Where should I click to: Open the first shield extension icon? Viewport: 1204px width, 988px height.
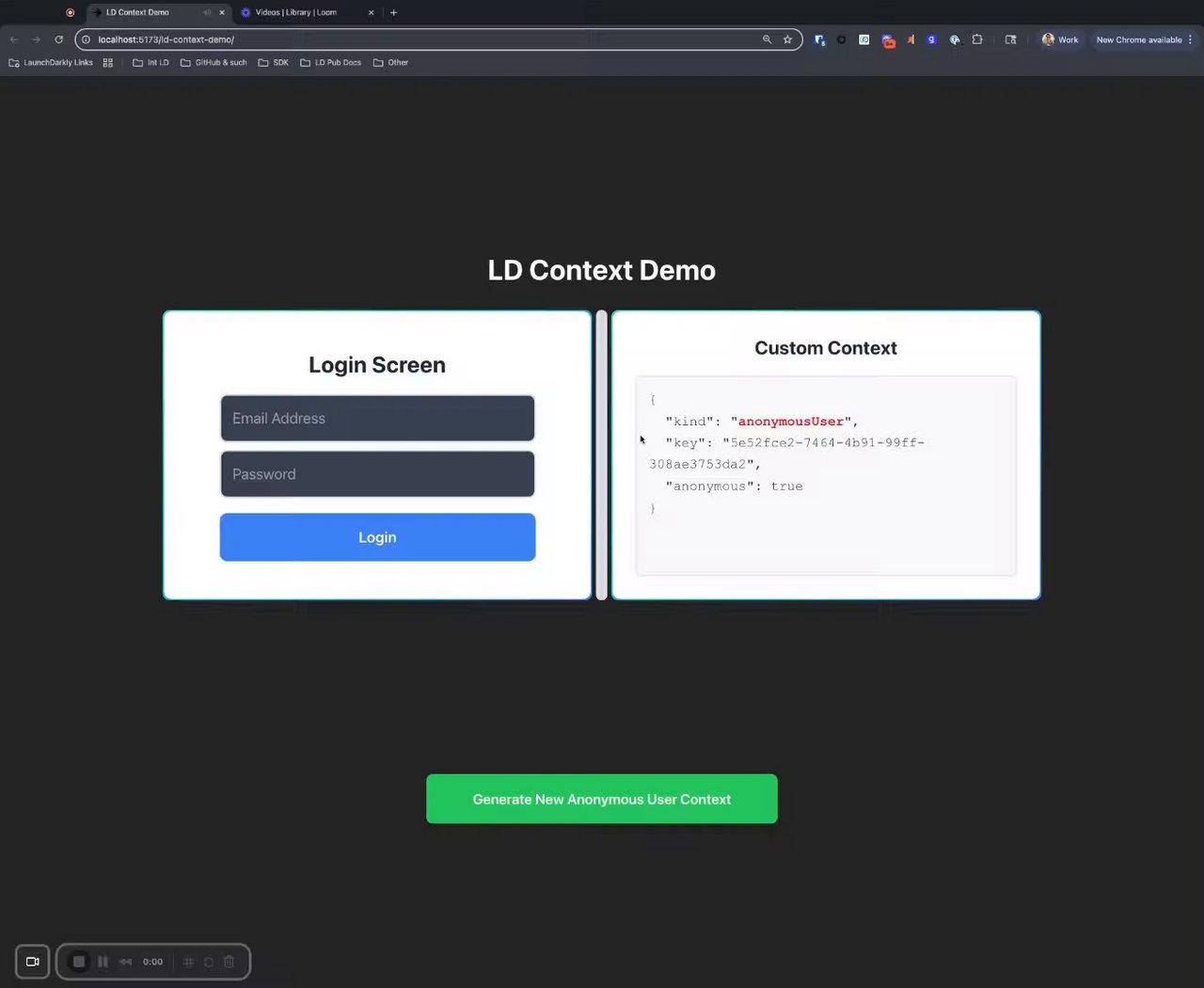[x=819, y=40]
